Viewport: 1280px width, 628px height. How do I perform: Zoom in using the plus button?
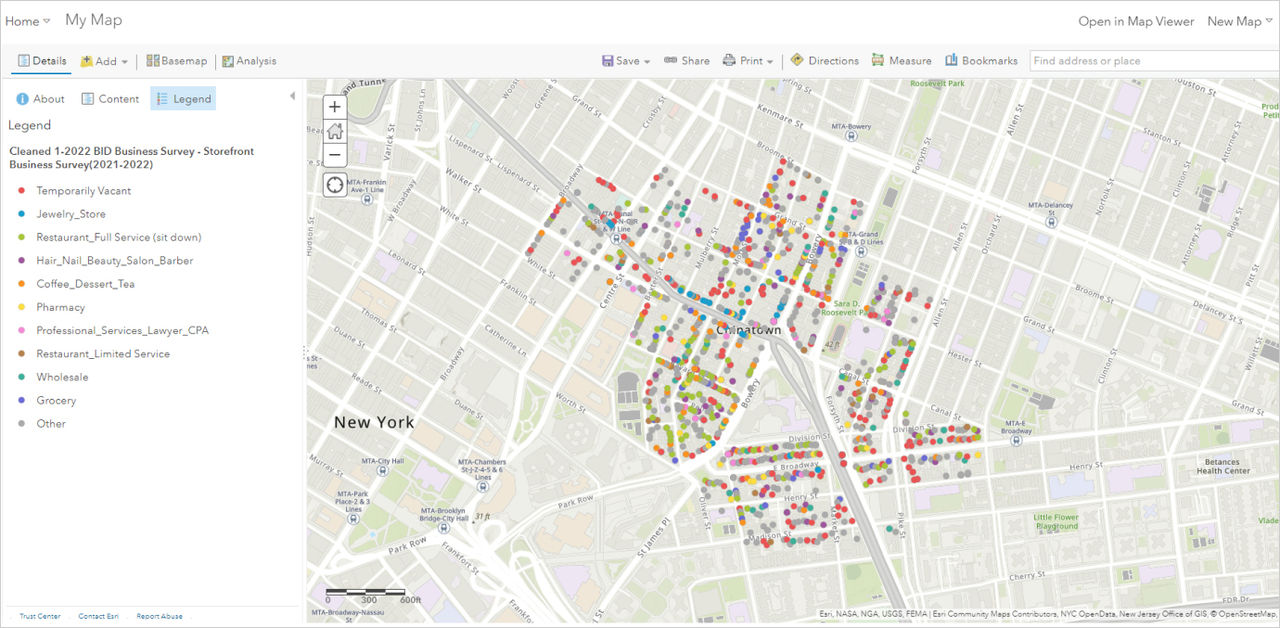pos(335,106)
